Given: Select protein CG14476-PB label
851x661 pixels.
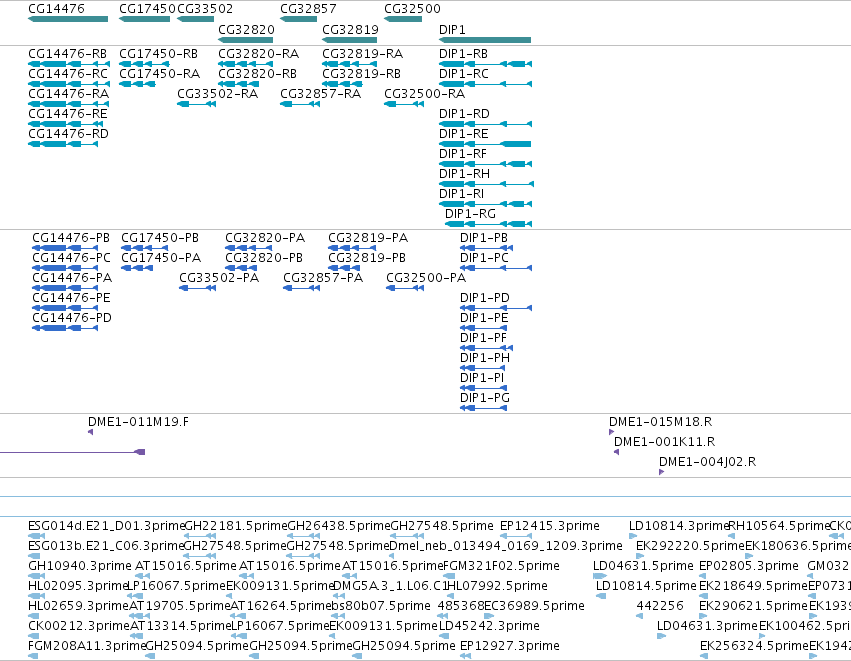Looking at the screenshot, I should [71, 238].
